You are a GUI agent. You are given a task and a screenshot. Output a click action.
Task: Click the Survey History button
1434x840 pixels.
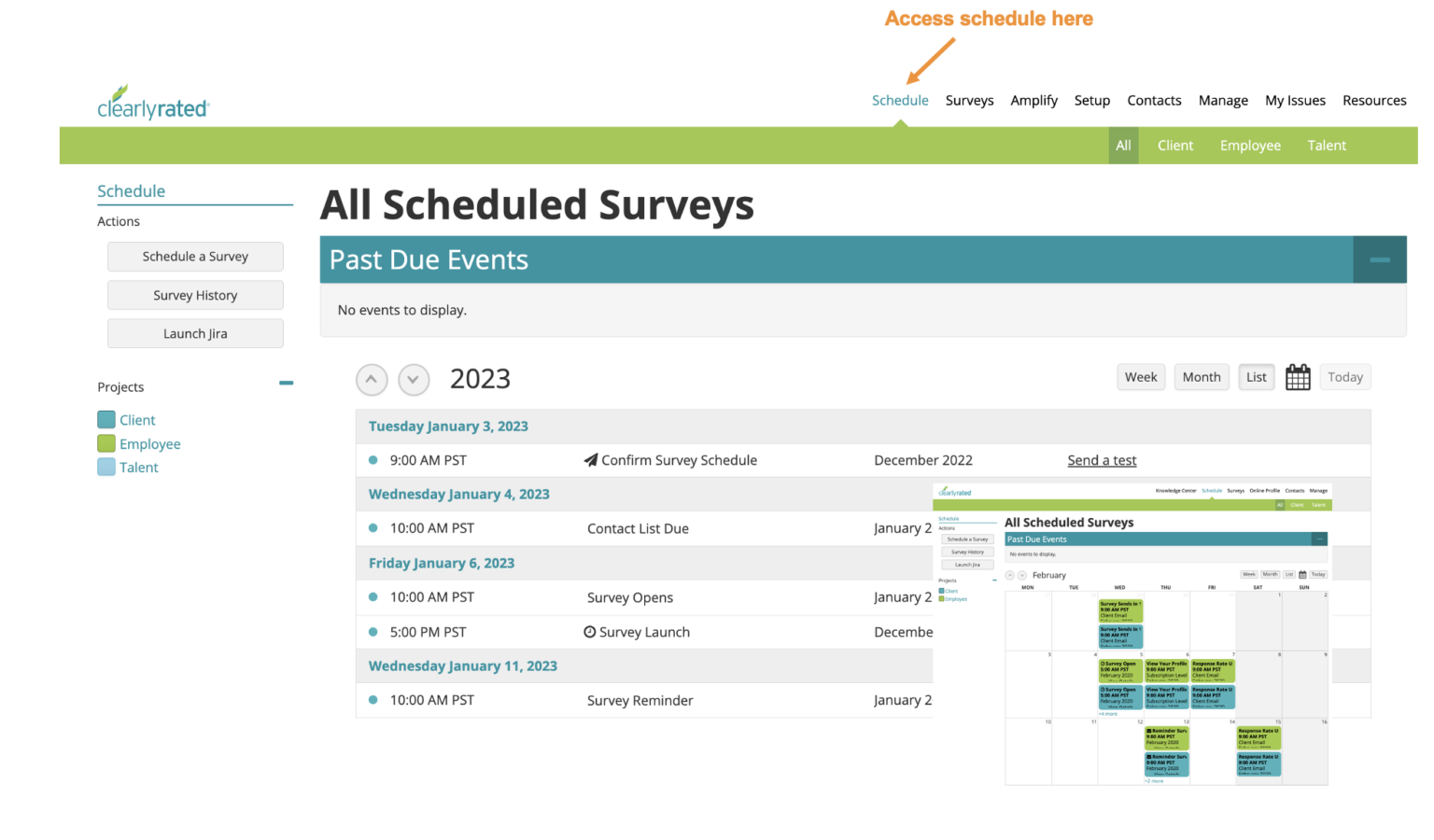195,295
